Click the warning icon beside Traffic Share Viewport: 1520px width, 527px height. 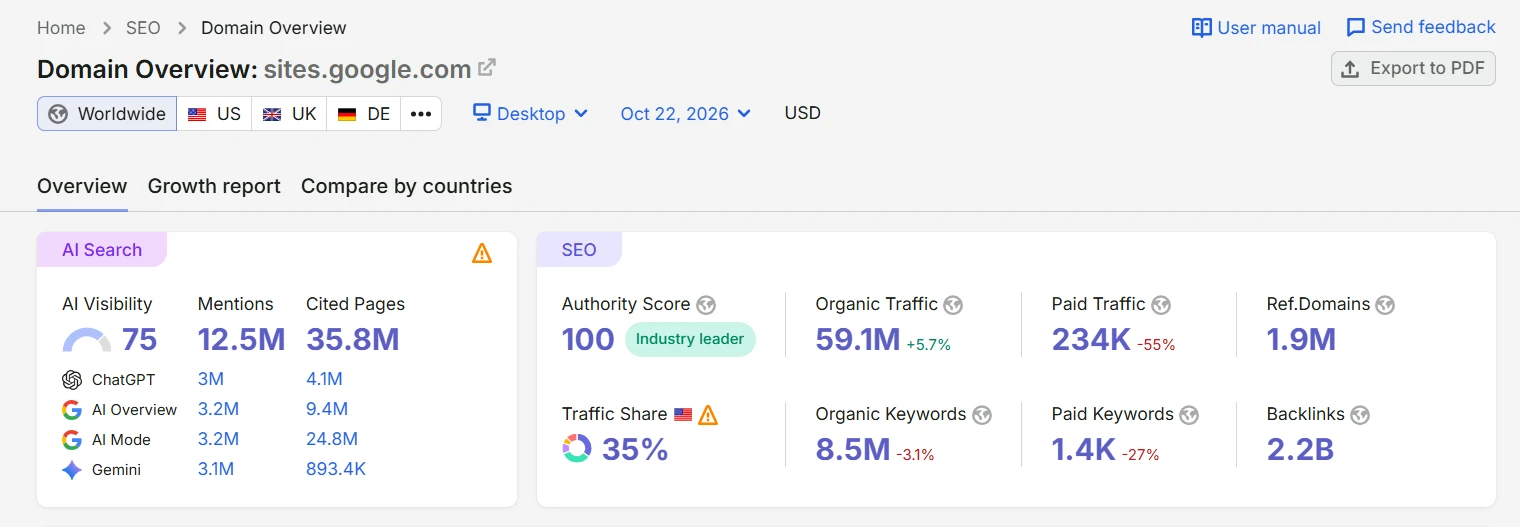[x=708, y=414]
